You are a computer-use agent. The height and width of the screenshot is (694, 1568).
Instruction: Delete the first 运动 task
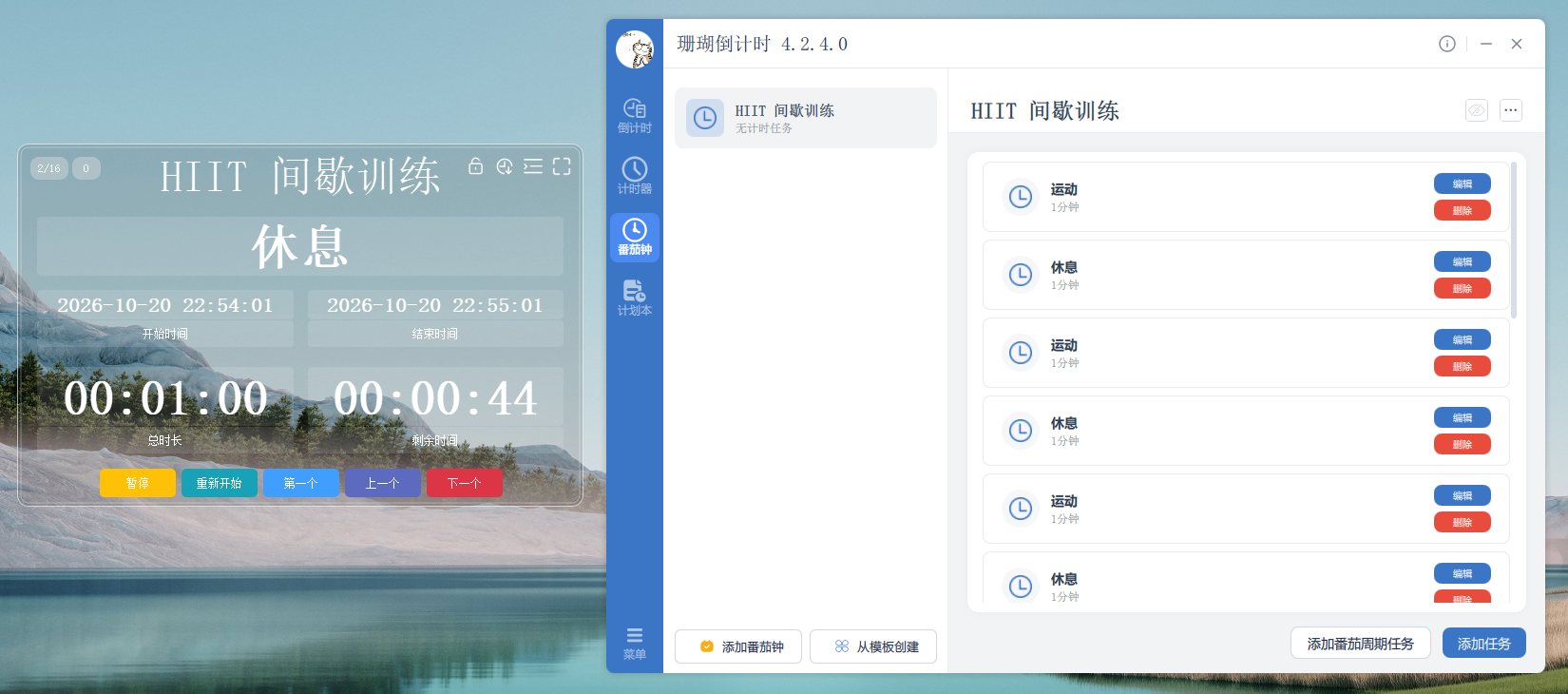[1463, 210]
